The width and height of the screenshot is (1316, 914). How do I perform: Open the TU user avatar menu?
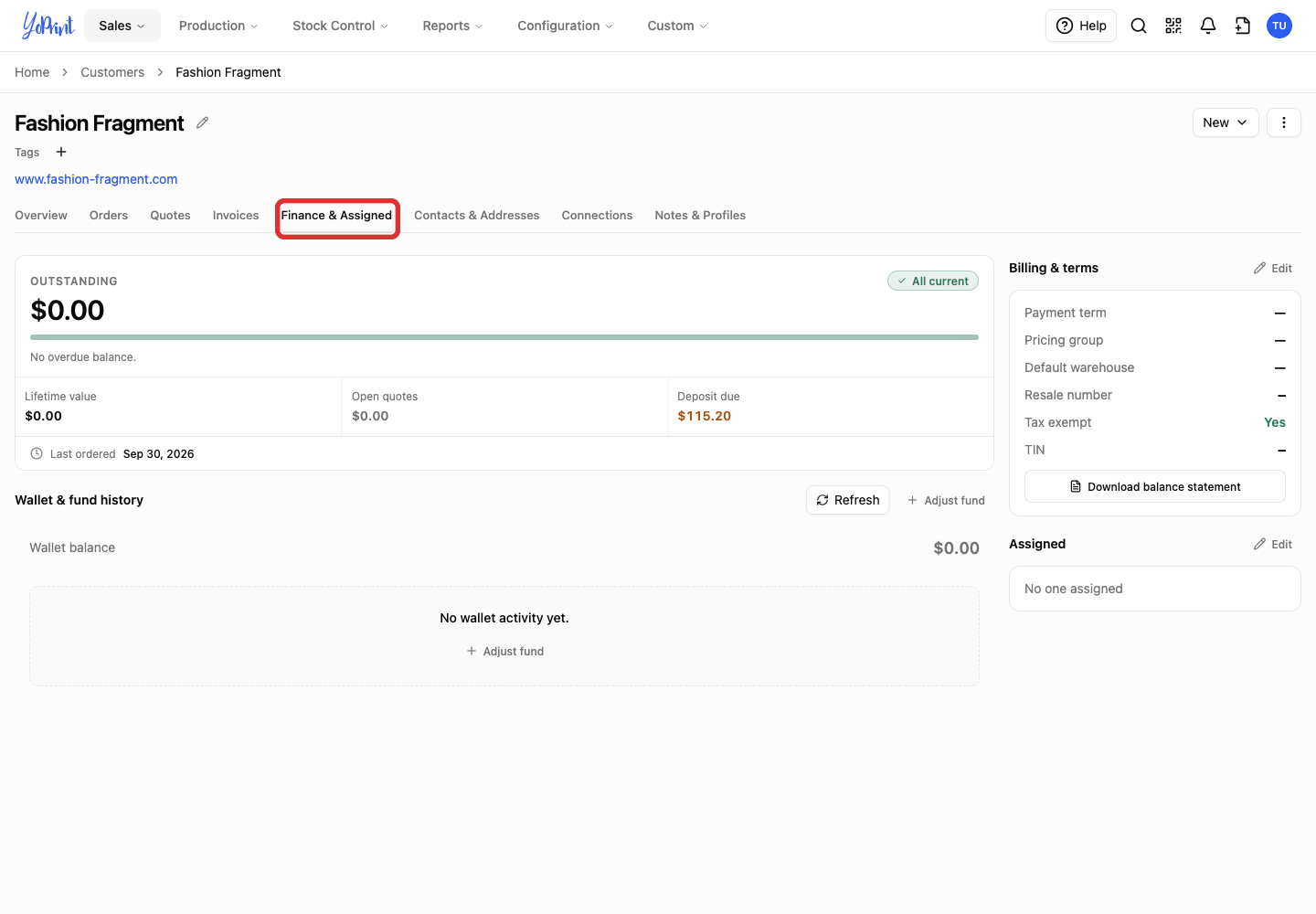tap(1279, 26)
